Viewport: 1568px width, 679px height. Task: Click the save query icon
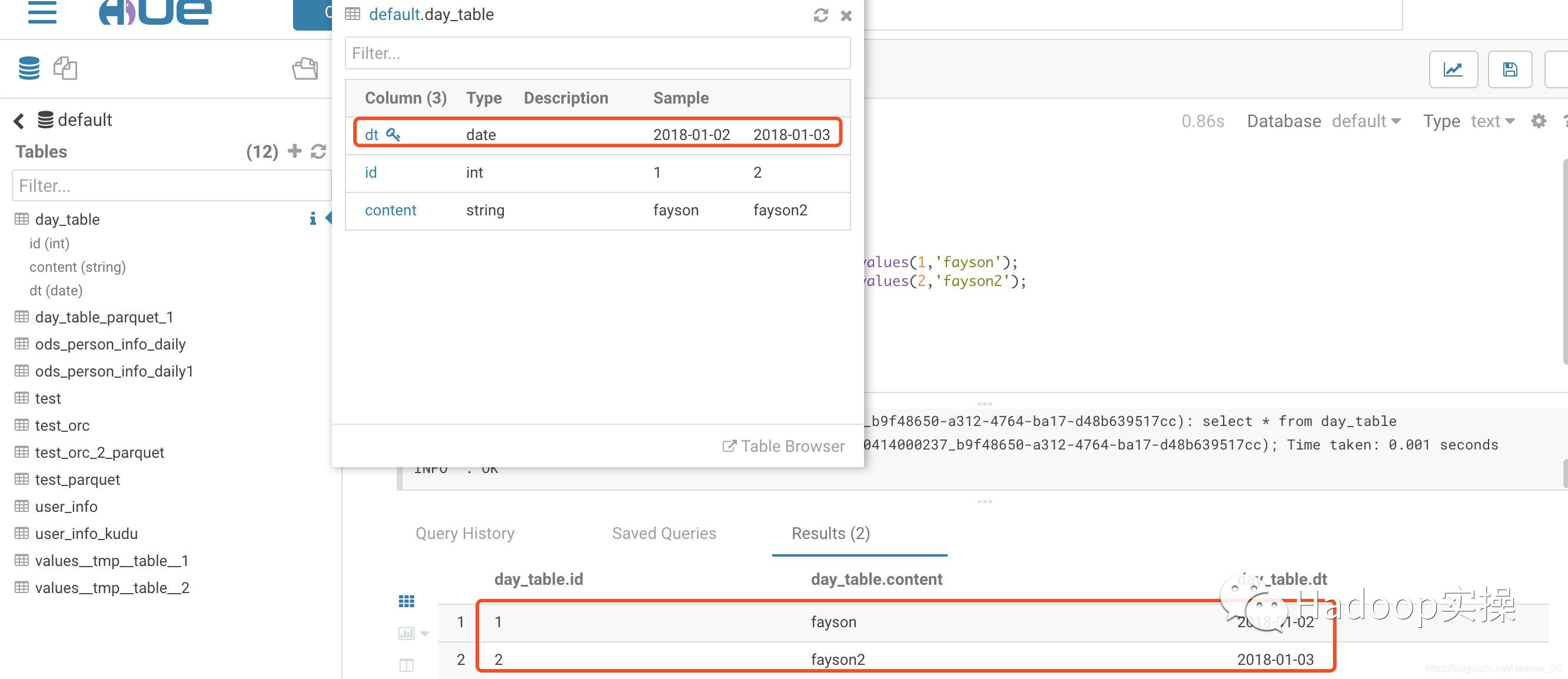click(x=1510, y=69)
